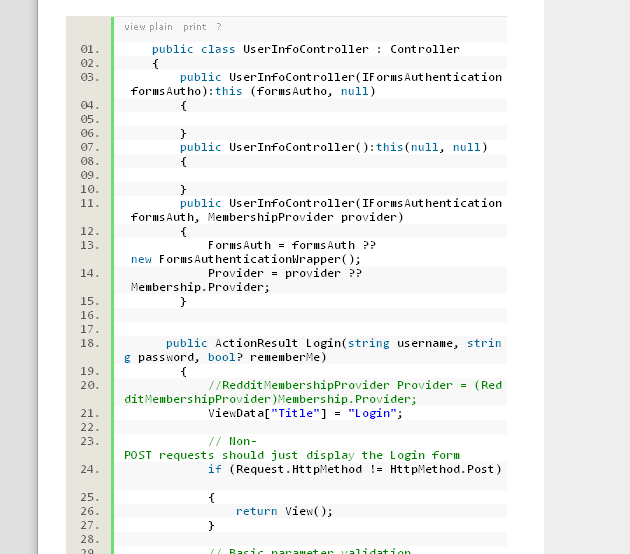
Task: Select line number 18.
Action: [90, 343]
